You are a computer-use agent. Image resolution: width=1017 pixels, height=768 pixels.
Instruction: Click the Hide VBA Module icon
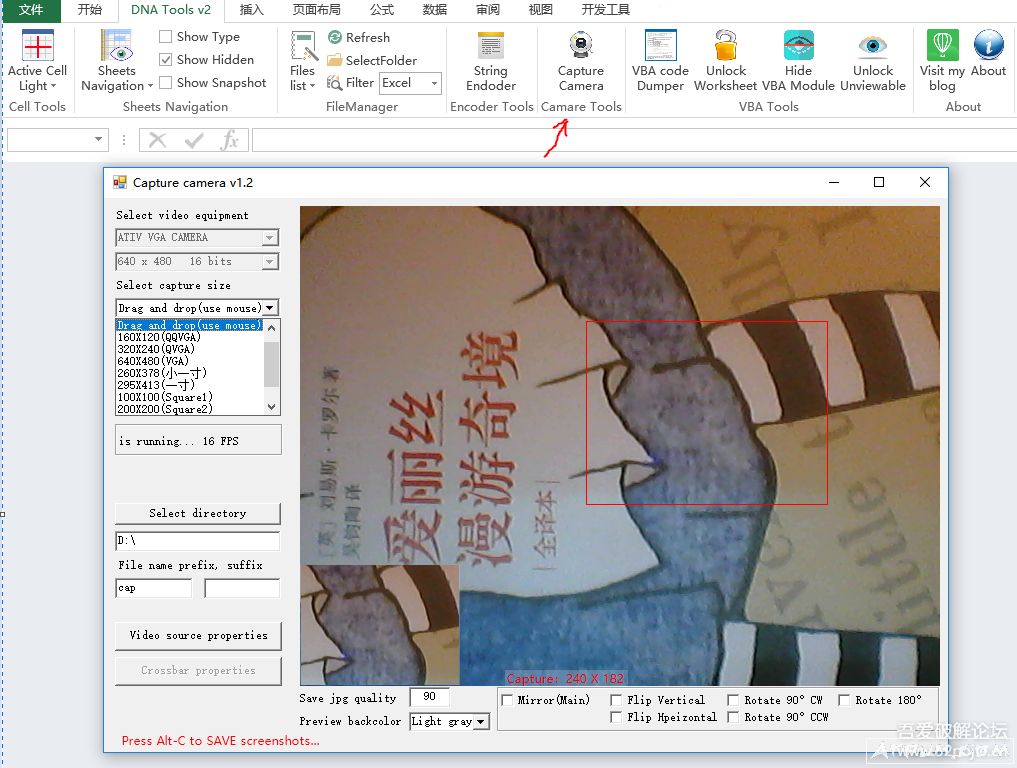point(798,47)
